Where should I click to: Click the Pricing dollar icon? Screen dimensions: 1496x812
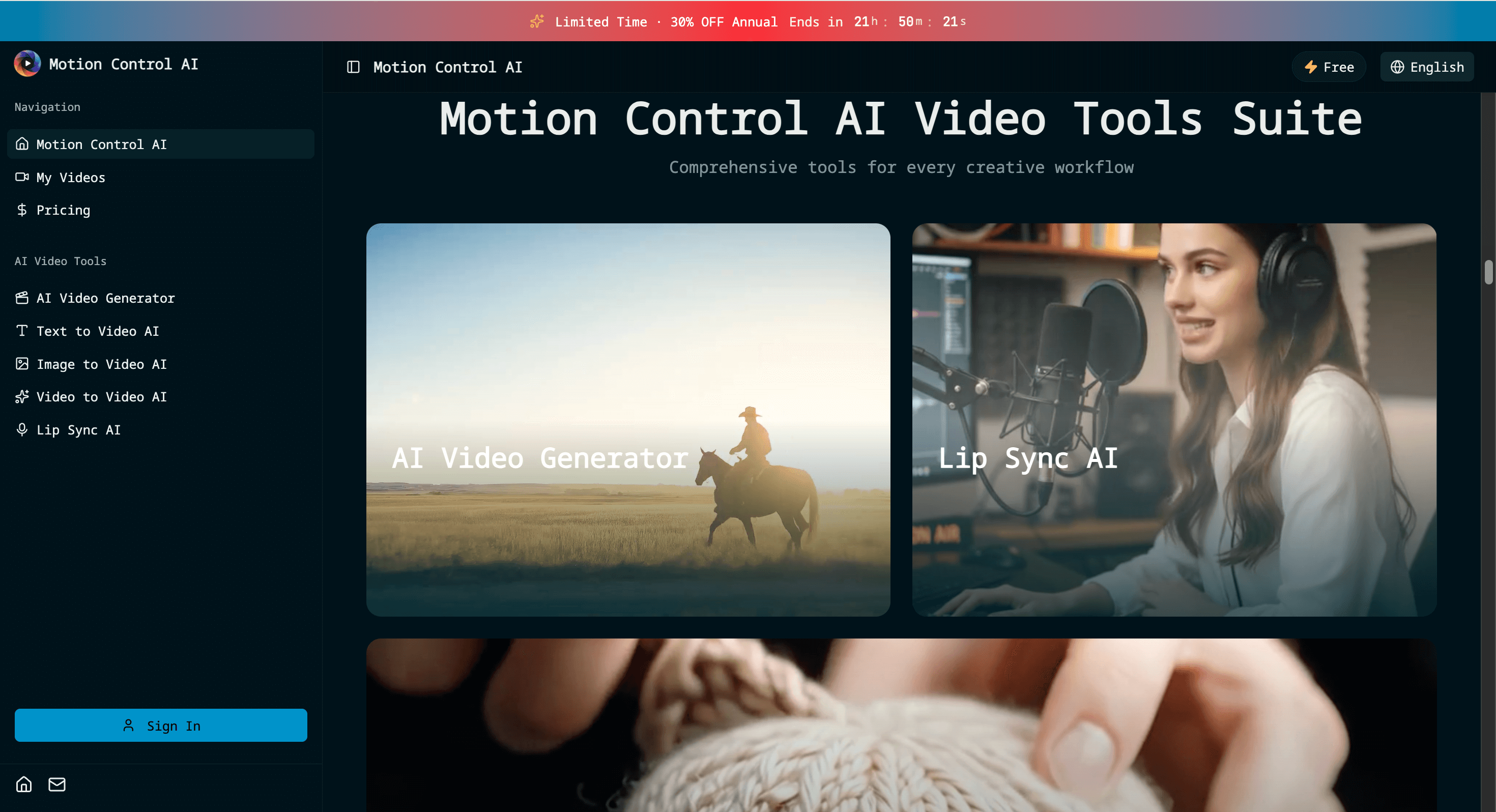21,210
